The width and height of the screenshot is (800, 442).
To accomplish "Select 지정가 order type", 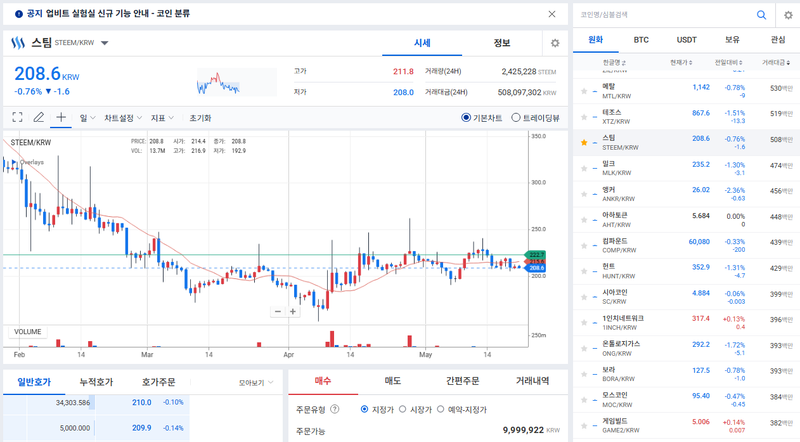I will 364,409.
